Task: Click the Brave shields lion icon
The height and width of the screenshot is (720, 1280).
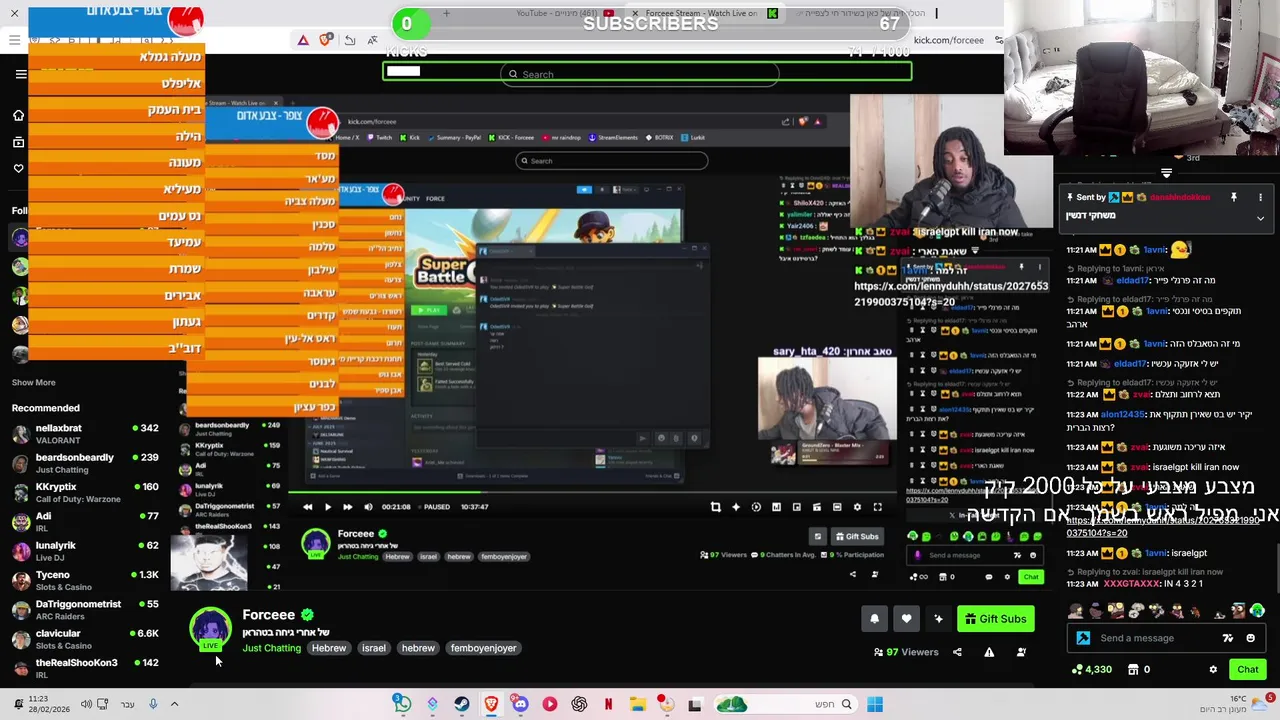Action: tap(326, 40)
